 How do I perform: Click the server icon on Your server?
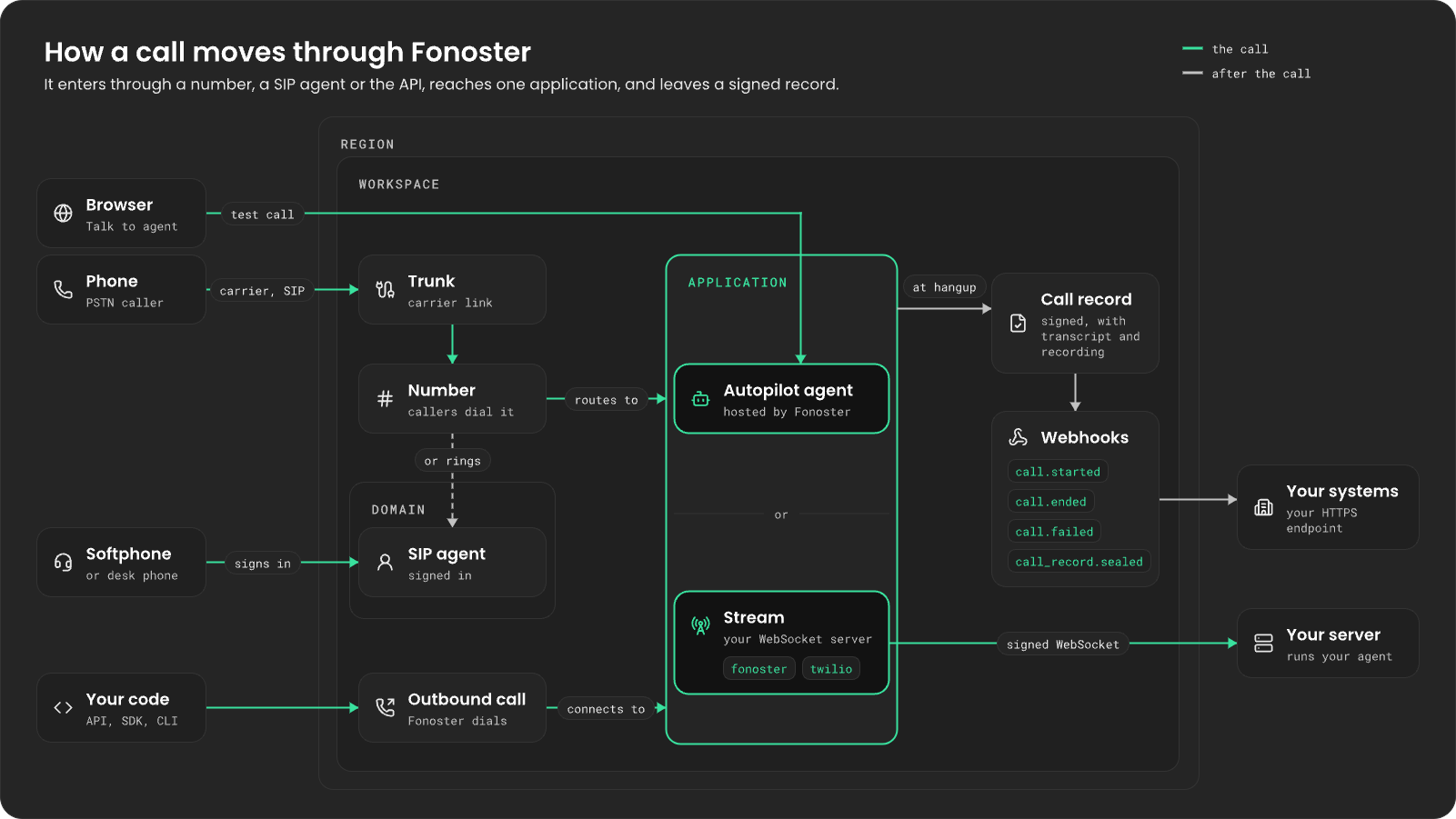[1263, 643]
